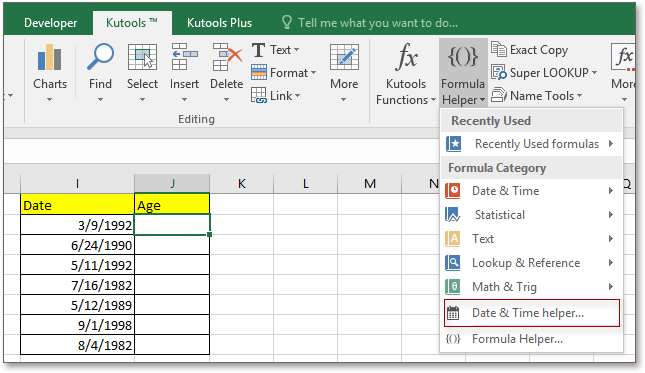
Task: Select cell containing 7/16/1982
Action: point(77,285)
